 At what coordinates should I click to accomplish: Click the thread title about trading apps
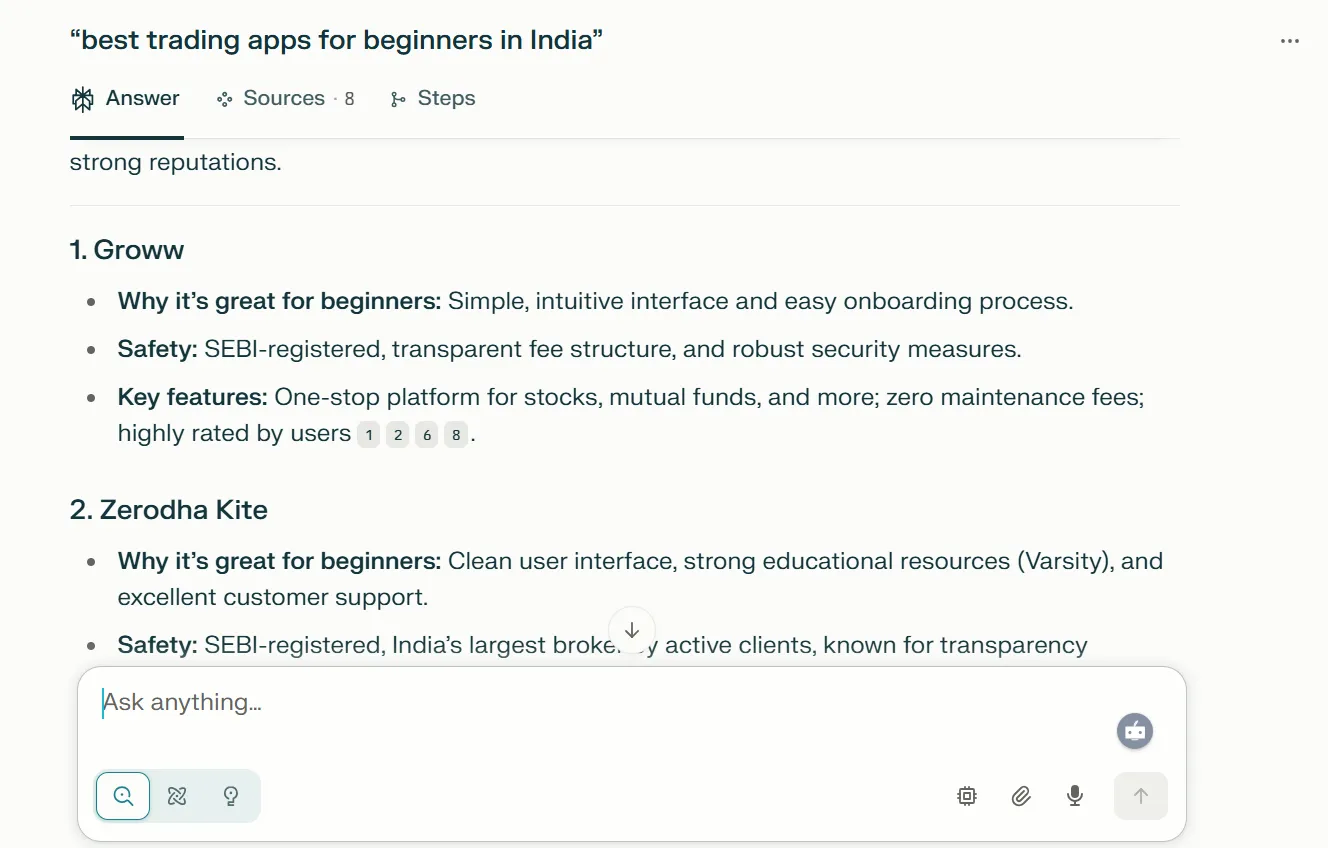pos(336,41)
